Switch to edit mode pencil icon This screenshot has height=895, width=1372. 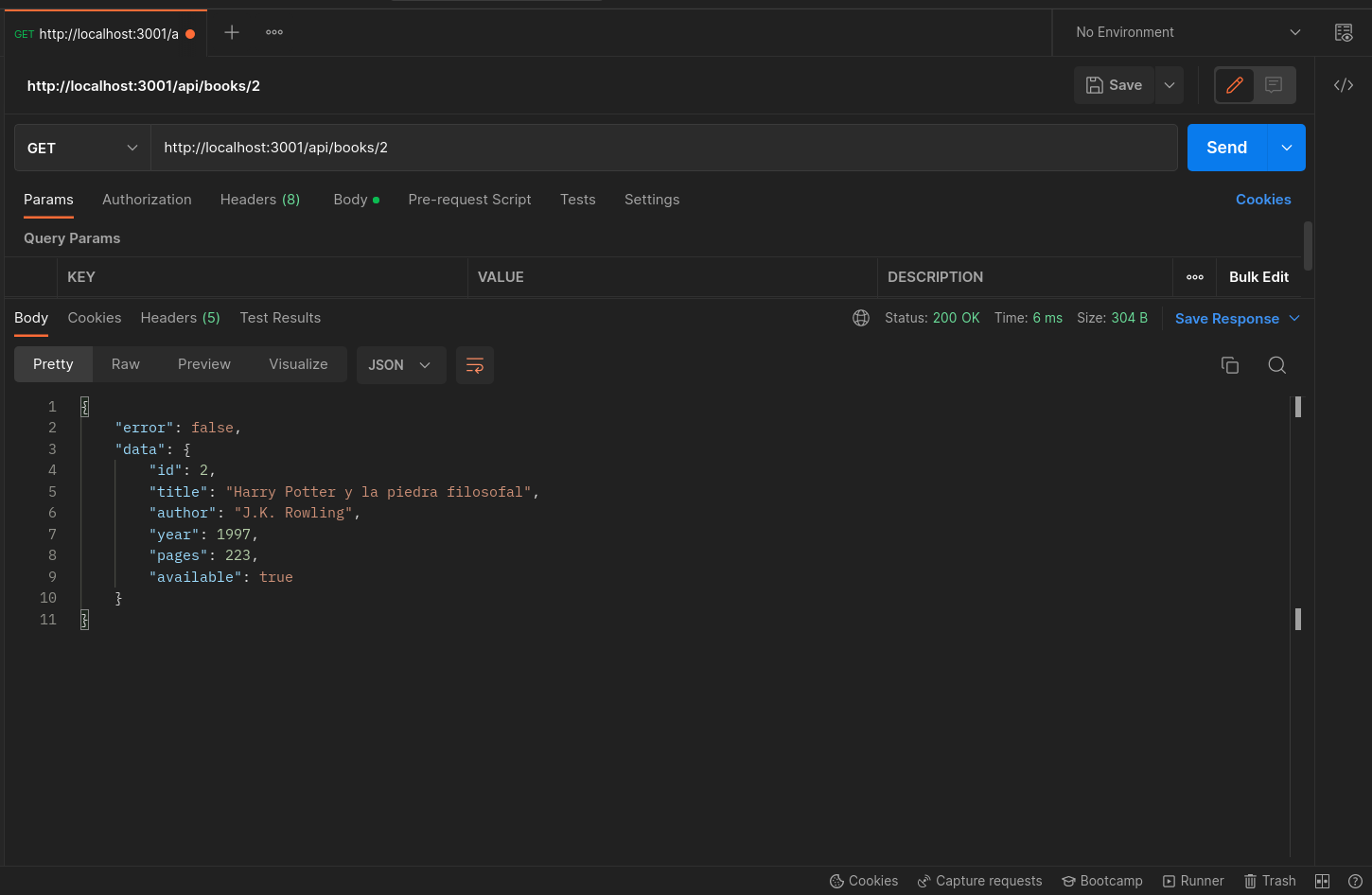pos(1235,85)
